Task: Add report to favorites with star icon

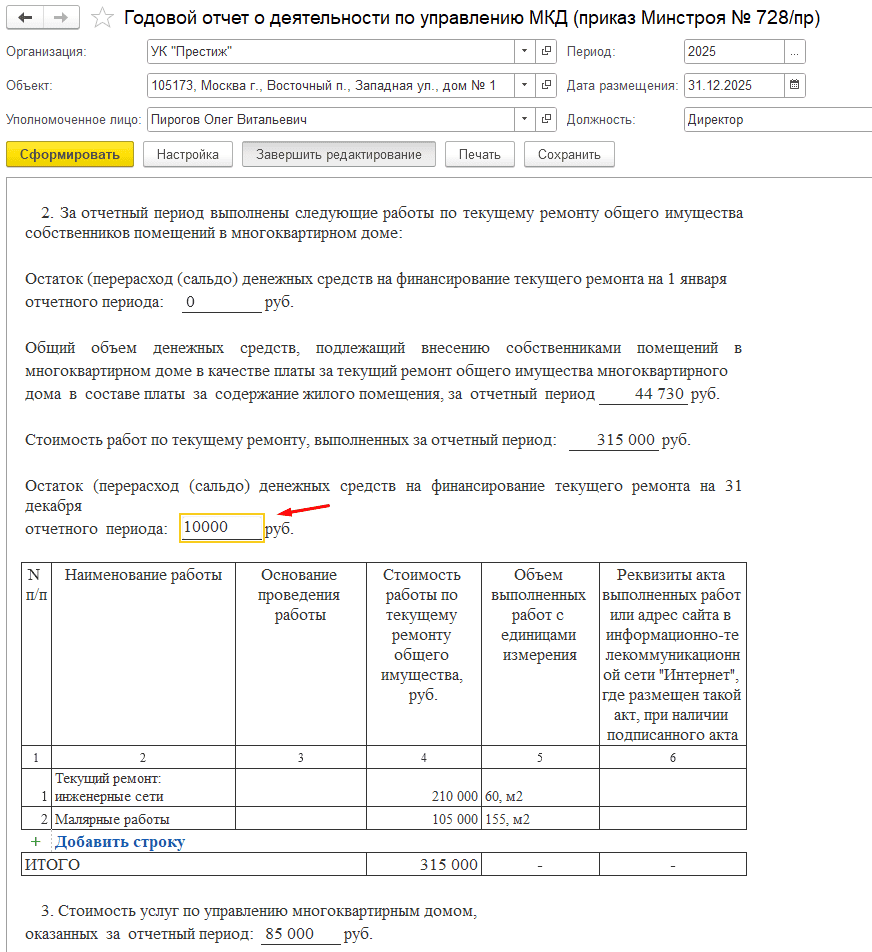Action: click(101, 18)
